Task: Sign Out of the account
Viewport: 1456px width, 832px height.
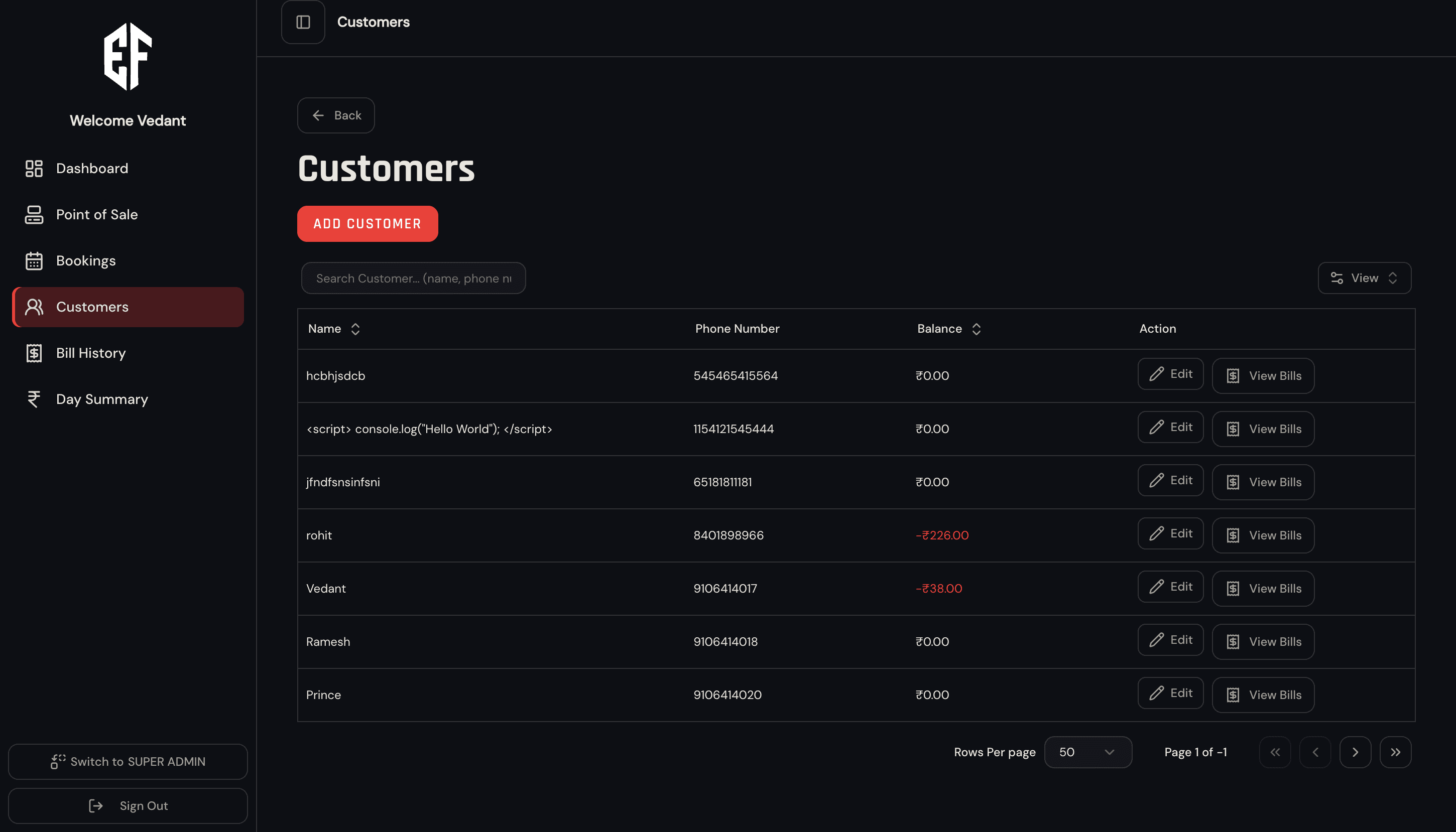Action: [128, 806]
